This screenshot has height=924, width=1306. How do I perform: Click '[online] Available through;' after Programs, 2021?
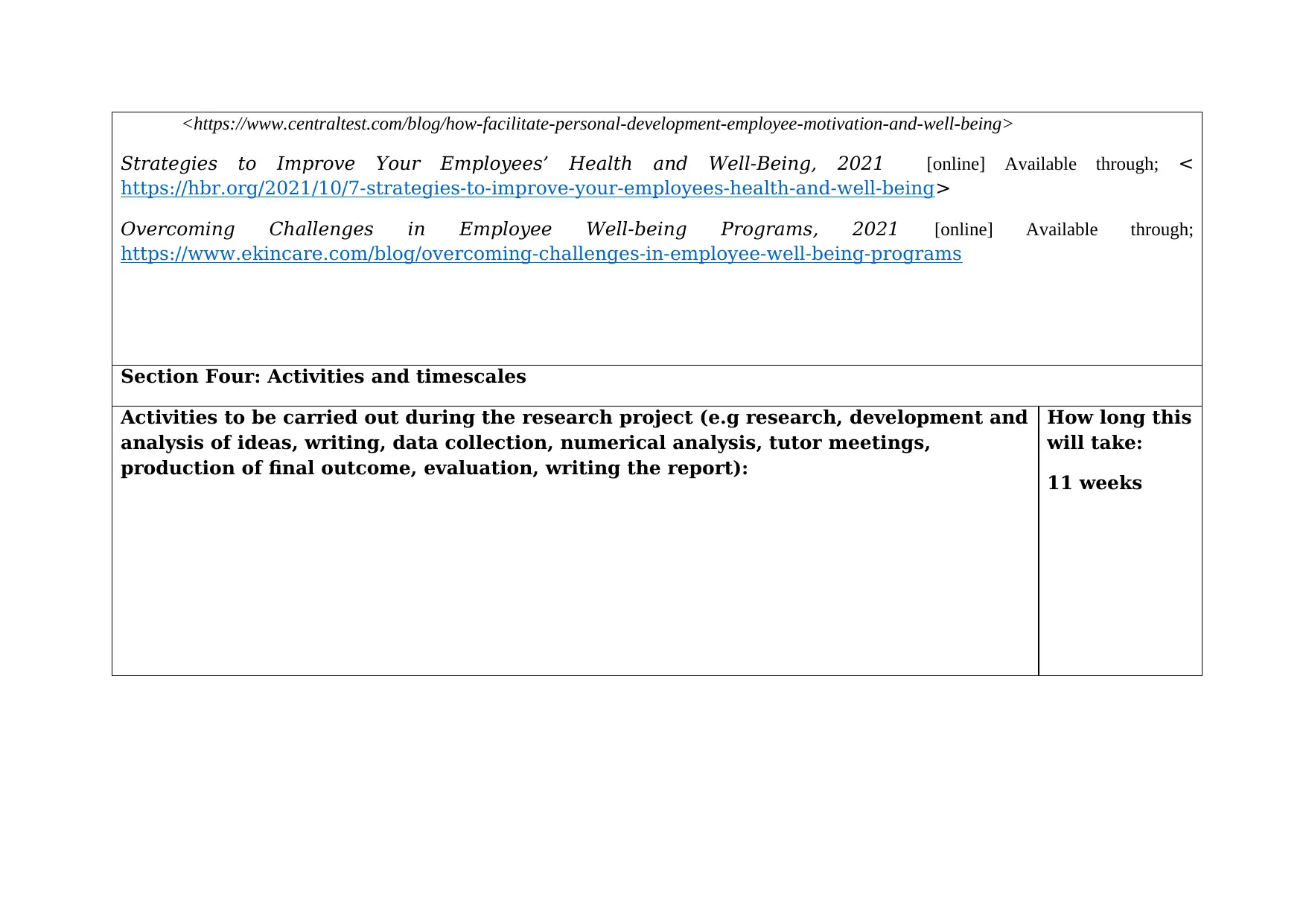click(1063, 229)
